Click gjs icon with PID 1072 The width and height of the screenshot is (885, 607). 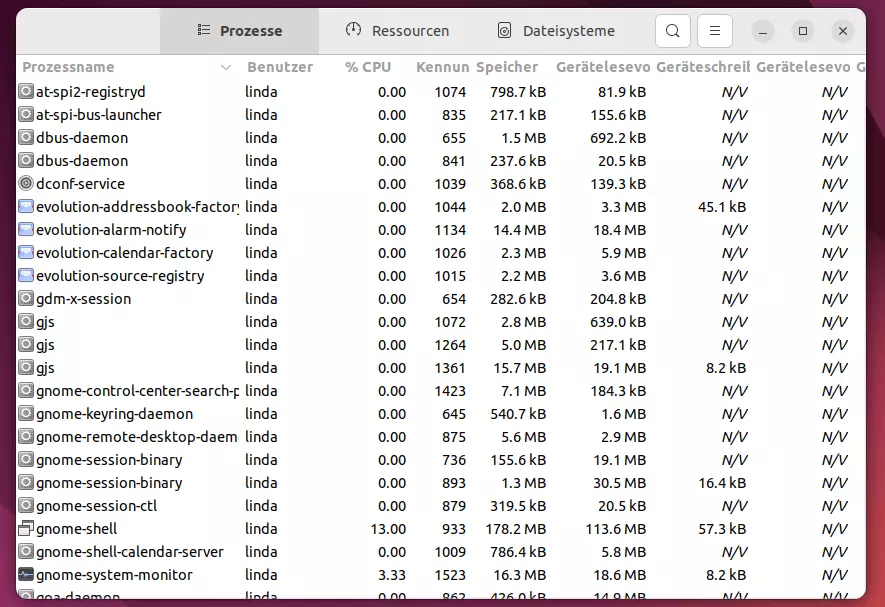pos(26,322)
